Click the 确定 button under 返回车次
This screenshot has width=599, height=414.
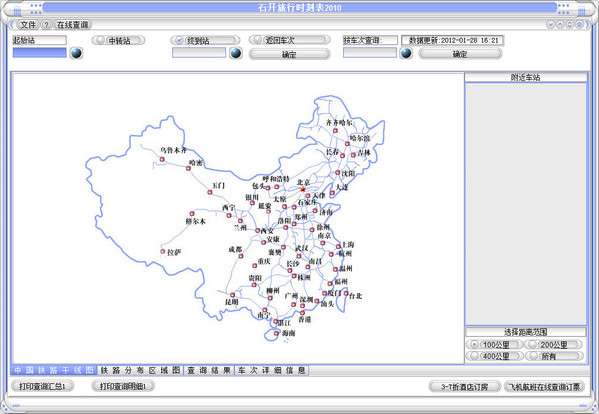click(x=289, y=55)
